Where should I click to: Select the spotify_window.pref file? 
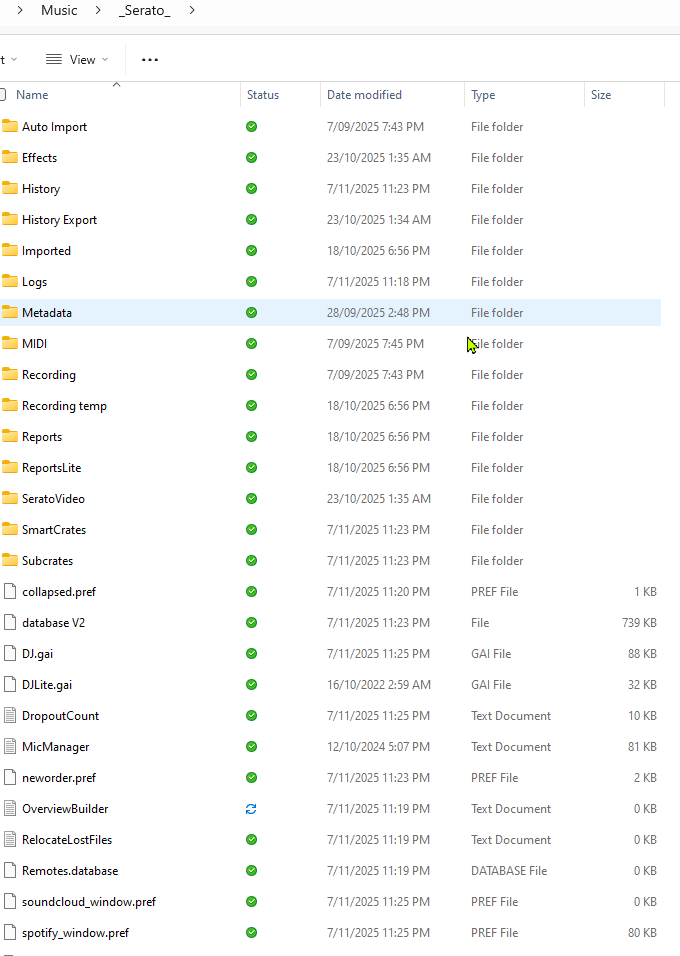tap(75, 933)
